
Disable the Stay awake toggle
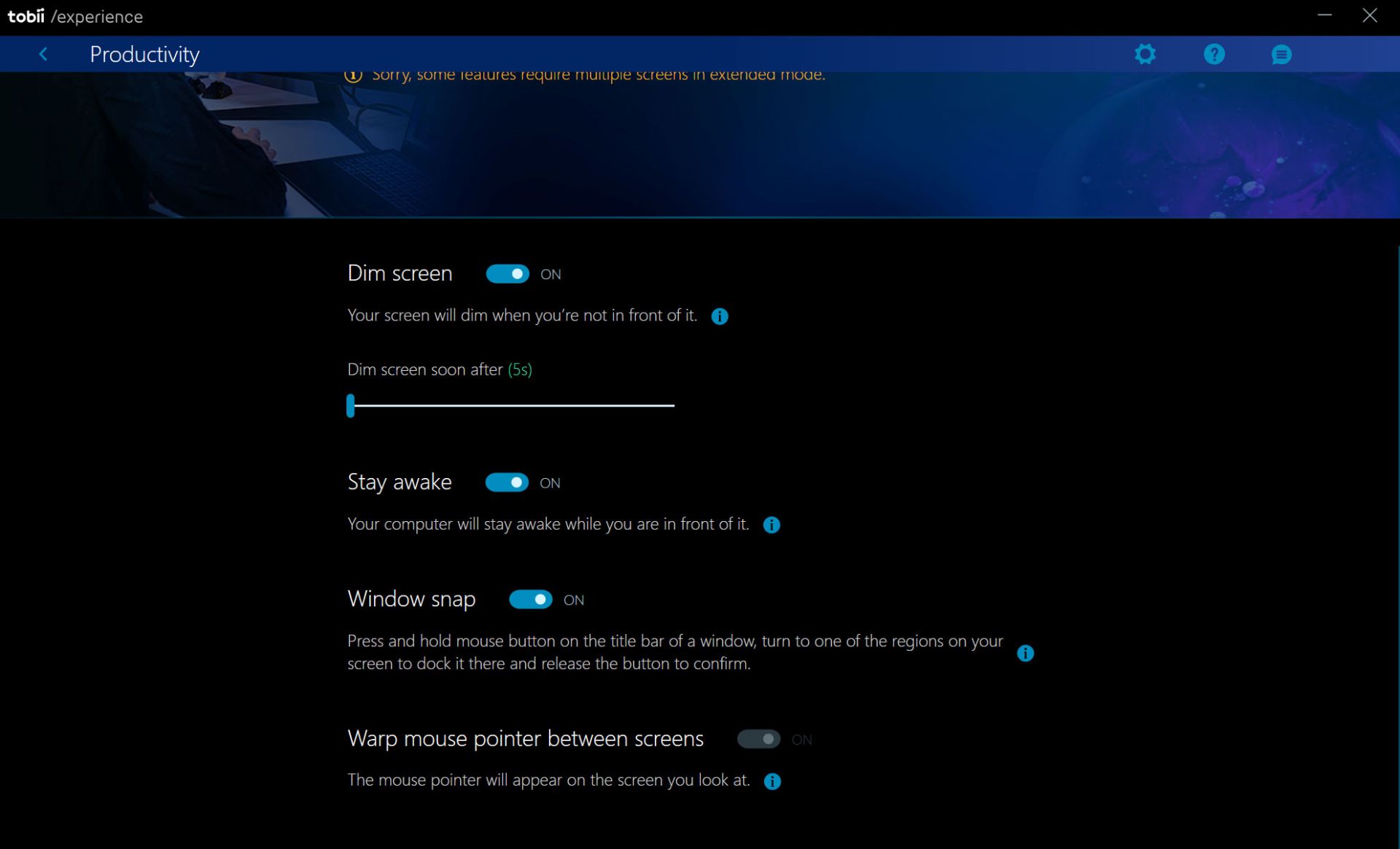[x=507, y=482]
